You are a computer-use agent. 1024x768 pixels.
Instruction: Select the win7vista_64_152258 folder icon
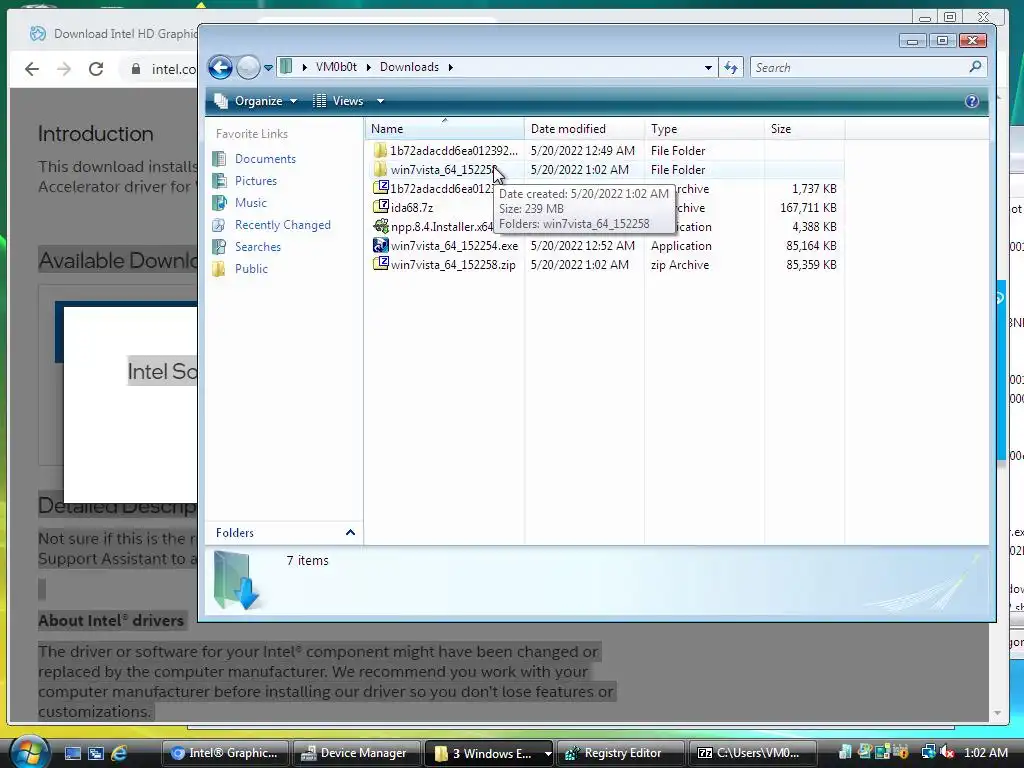(380, 170)
